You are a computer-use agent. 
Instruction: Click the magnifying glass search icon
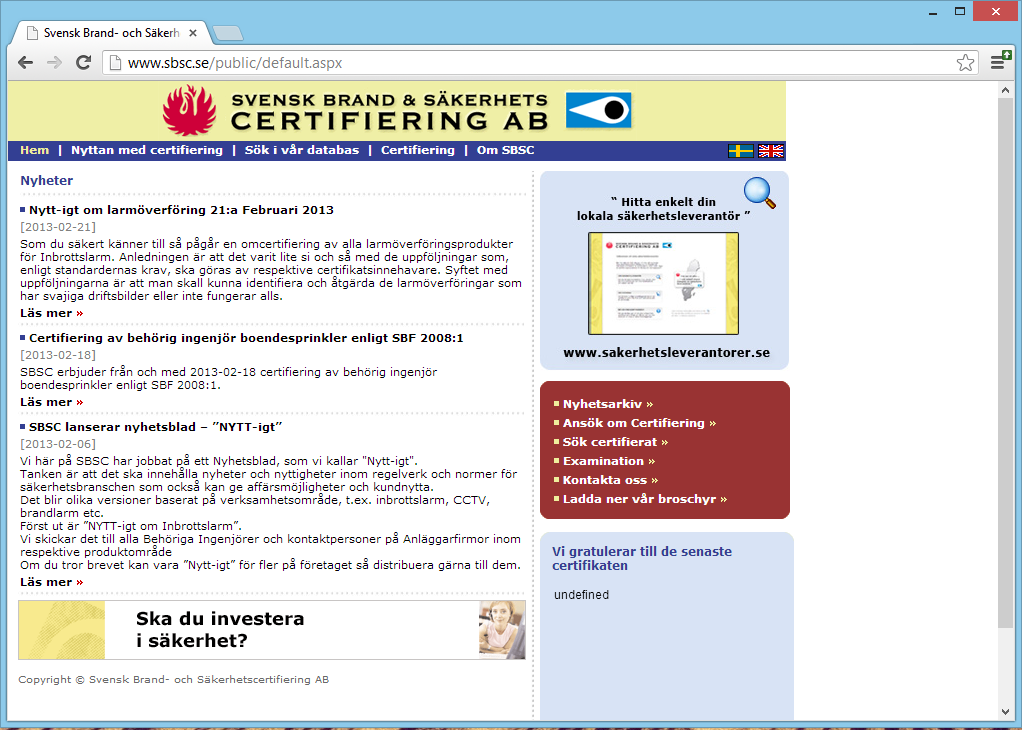pos(760,193)
